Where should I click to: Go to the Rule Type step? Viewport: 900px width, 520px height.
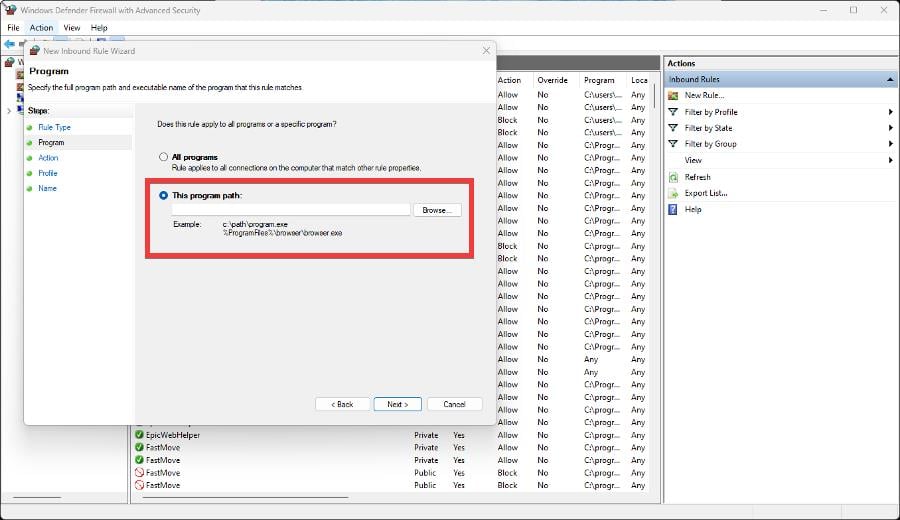tap(55, 127)
